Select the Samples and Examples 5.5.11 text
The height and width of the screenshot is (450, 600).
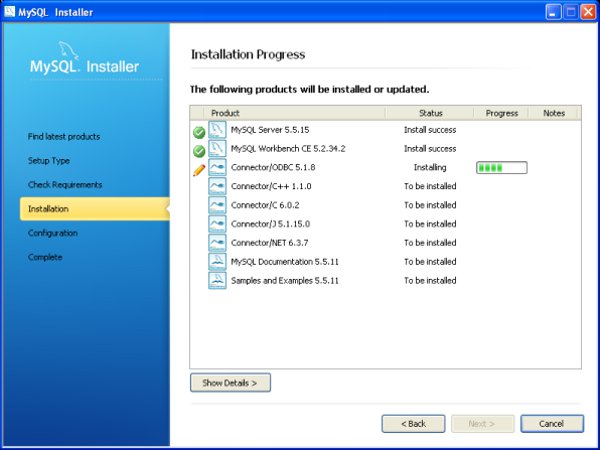[x=285, y=280]
